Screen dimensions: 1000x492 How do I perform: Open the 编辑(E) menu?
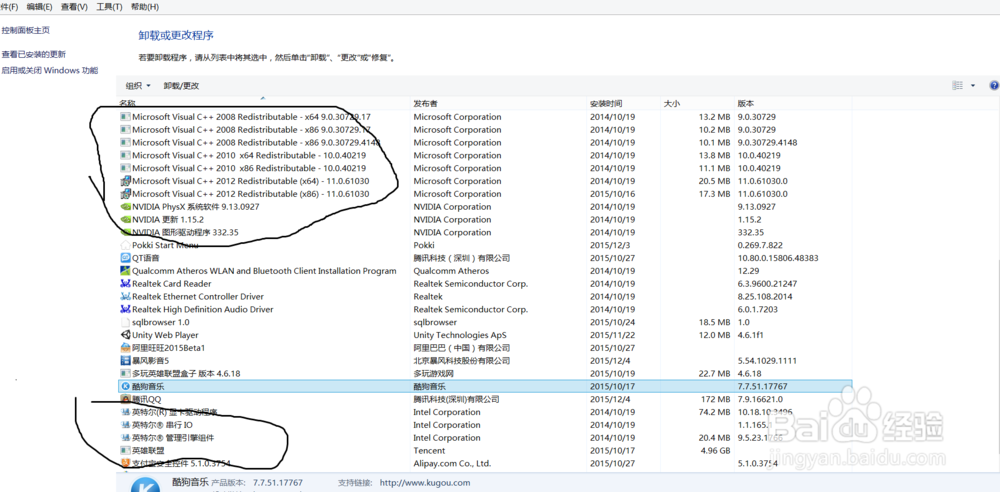tap(40, 7)
